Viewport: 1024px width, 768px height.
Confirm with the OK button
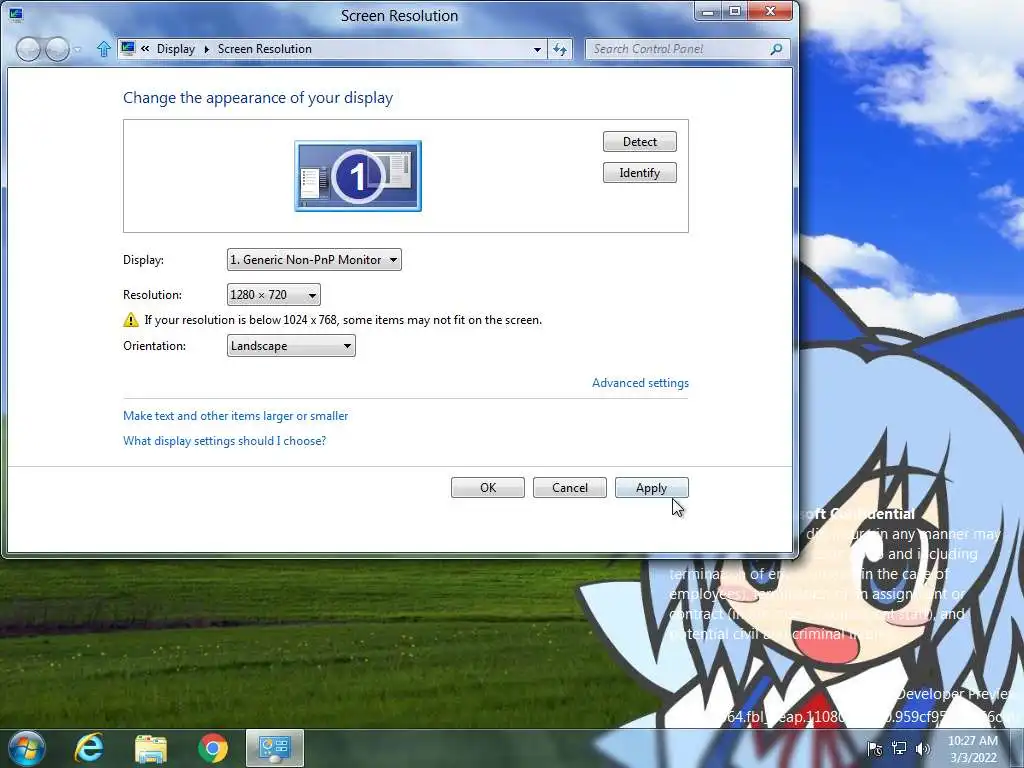488,488
